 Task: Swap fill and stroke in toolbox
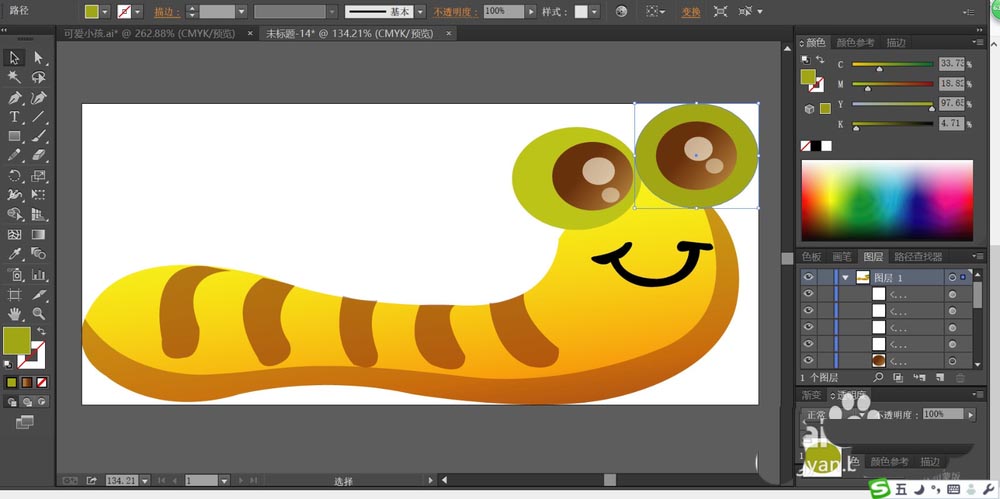(41, 331)
